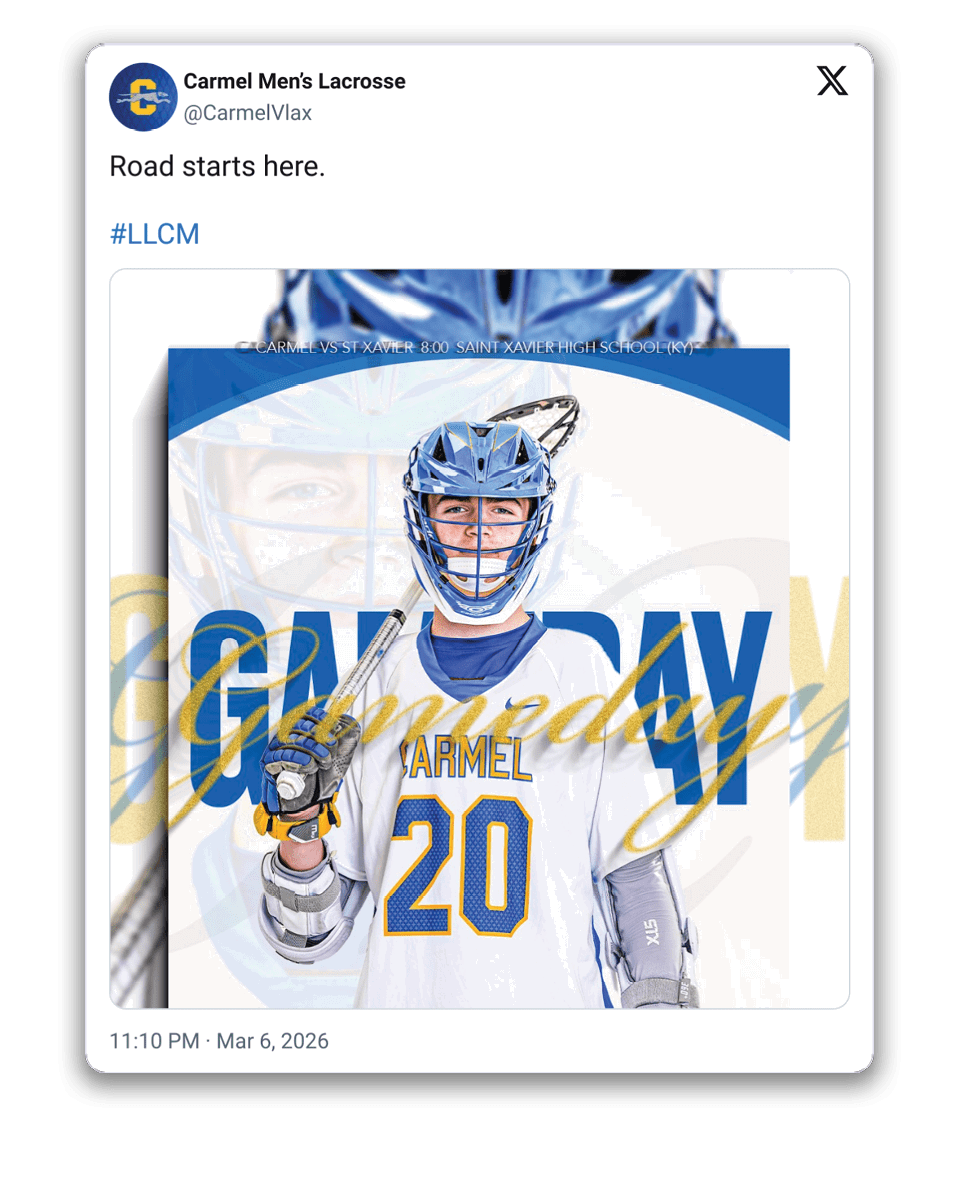Viewport: 959px width, 1193px height.
Task: Open the Gameday poster image
Action: pos(480,639)
